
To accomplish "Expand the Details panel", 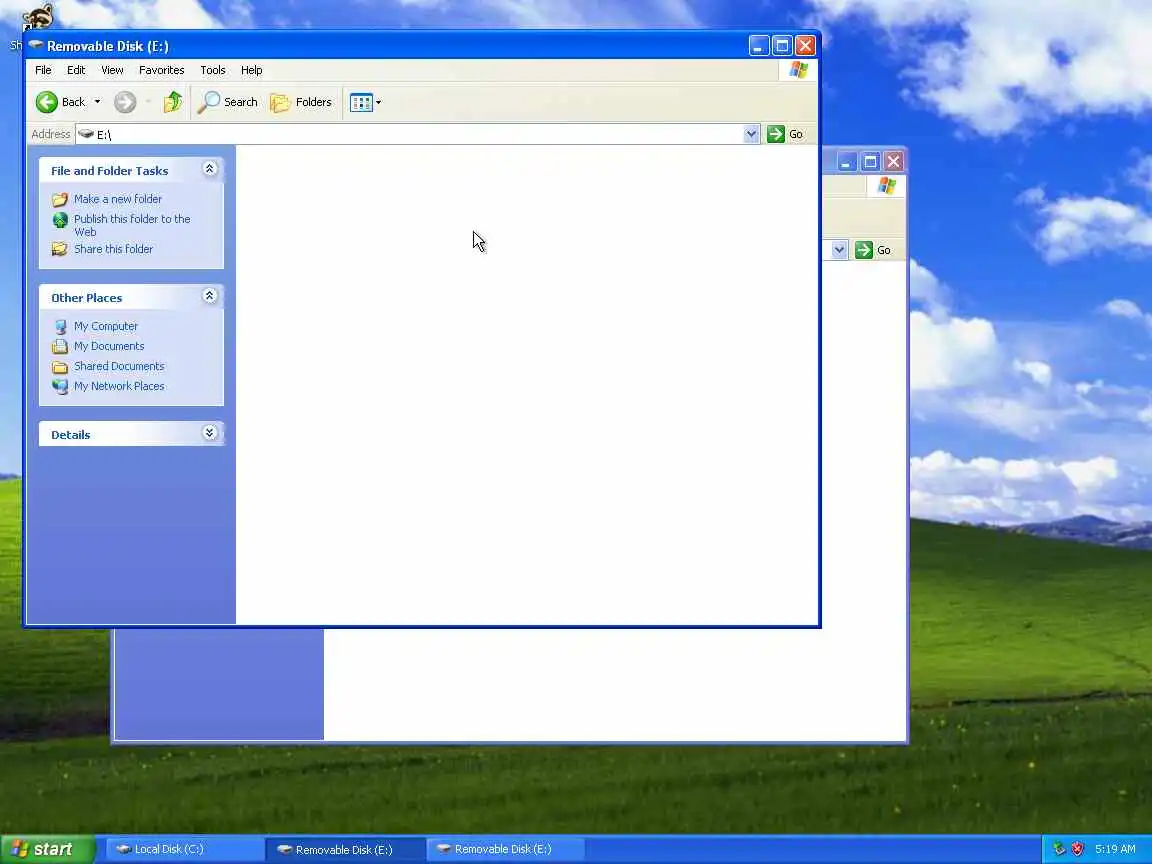I will point(209,433).
